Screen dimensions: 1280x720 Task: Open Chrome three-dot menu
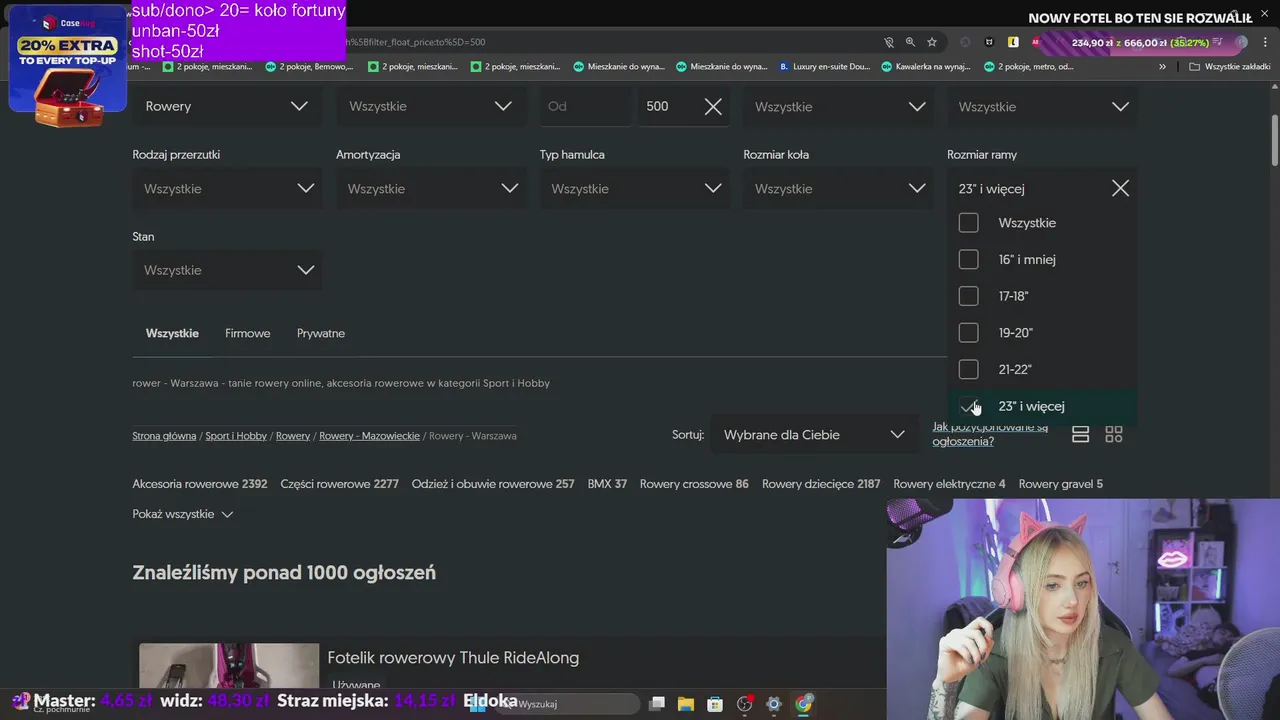(x=1265, y=42)
